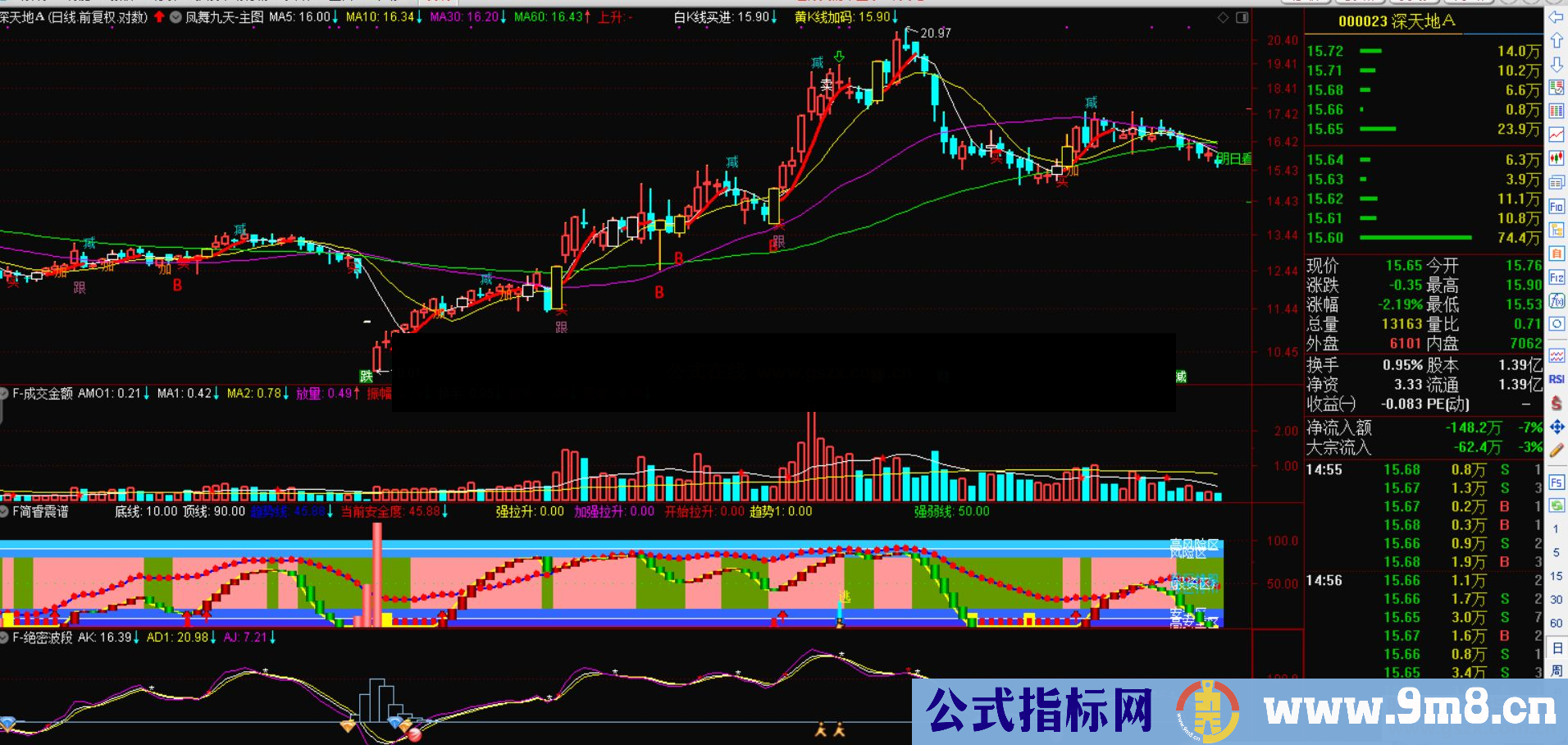Screen dimensions: 1568x745
Task: Select the 1-minute period
Action: pos(1556,529)
